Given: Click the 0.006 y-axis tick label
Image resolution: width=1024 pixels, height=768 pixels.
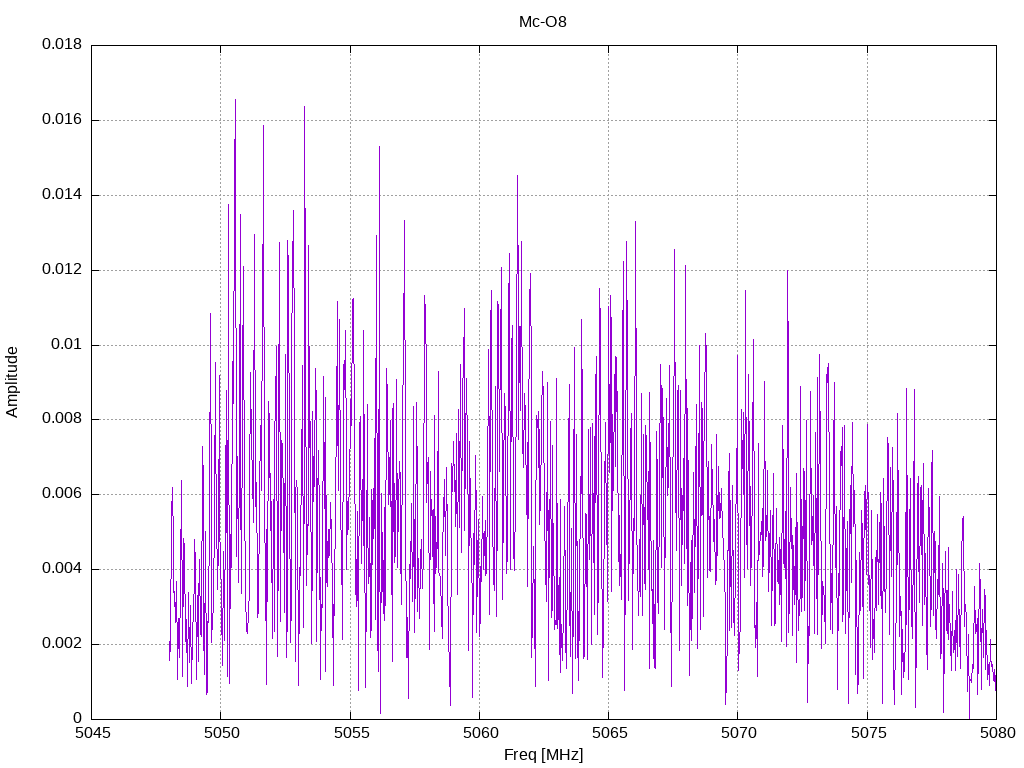Looking at the screenshot, I should [62, 494].
